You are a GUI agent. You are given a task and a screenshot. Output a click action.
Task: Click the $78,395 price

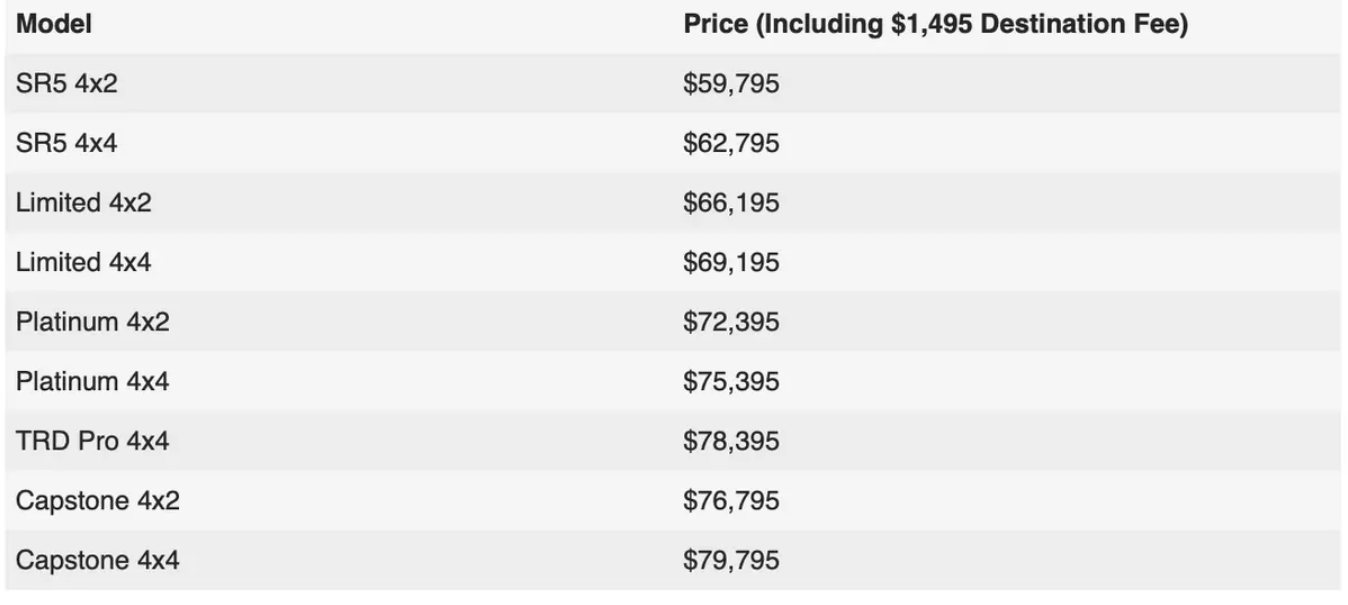(x=731, y=441)
